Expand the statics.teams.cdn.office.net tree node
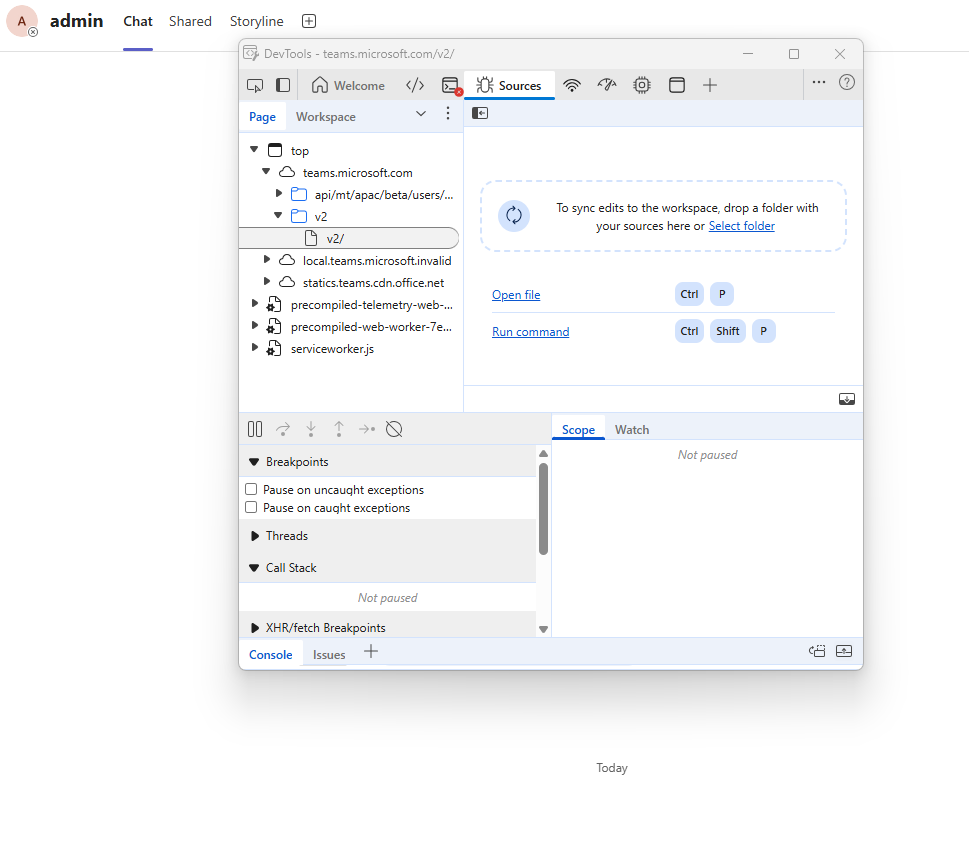969x860 pixels. tap(267, 282)
